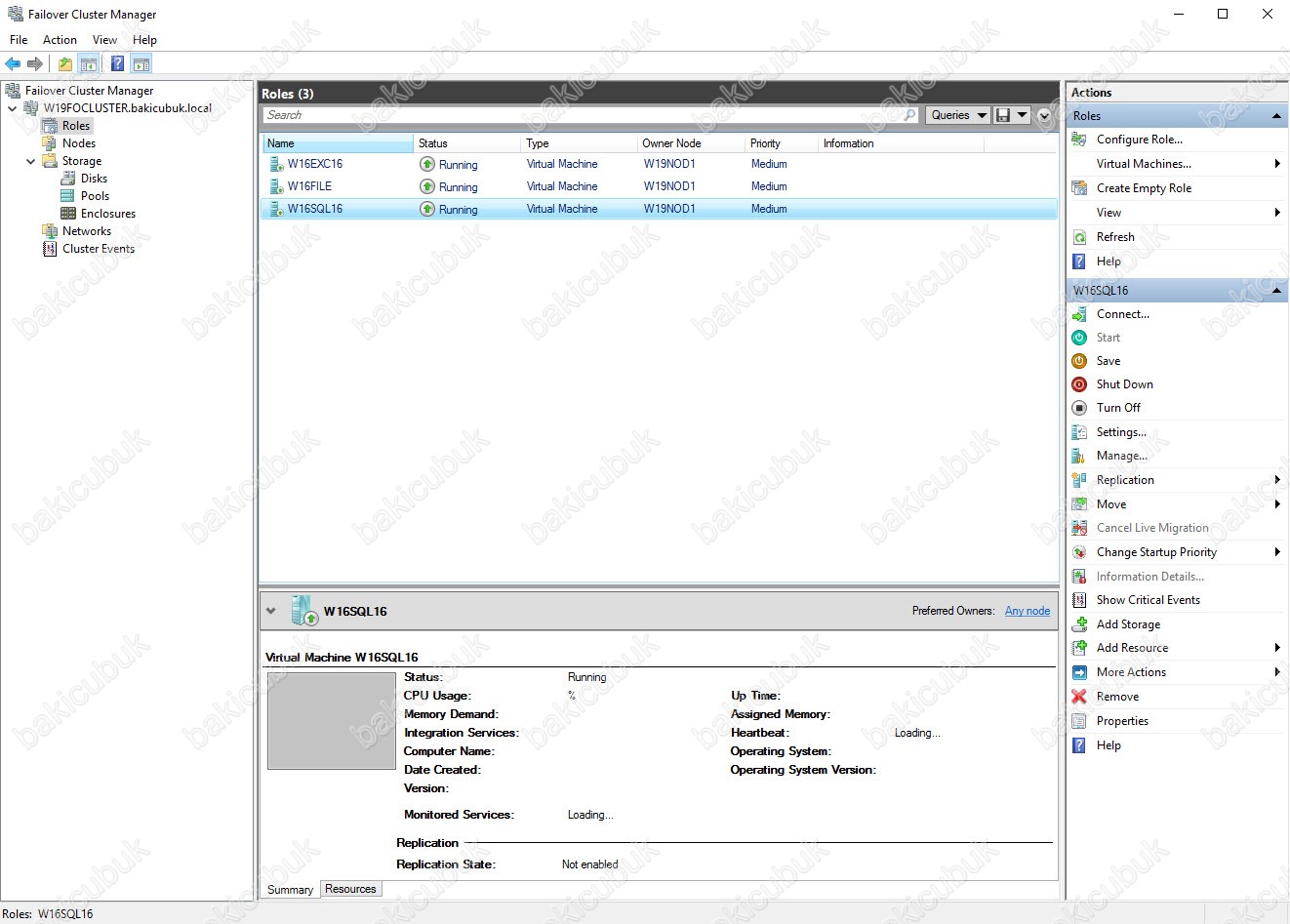Image resolution: width=1290 pixels, height=924 pixels.
Task: Click the Show Critical Events icon
Action: click(x=1079, y=600)
